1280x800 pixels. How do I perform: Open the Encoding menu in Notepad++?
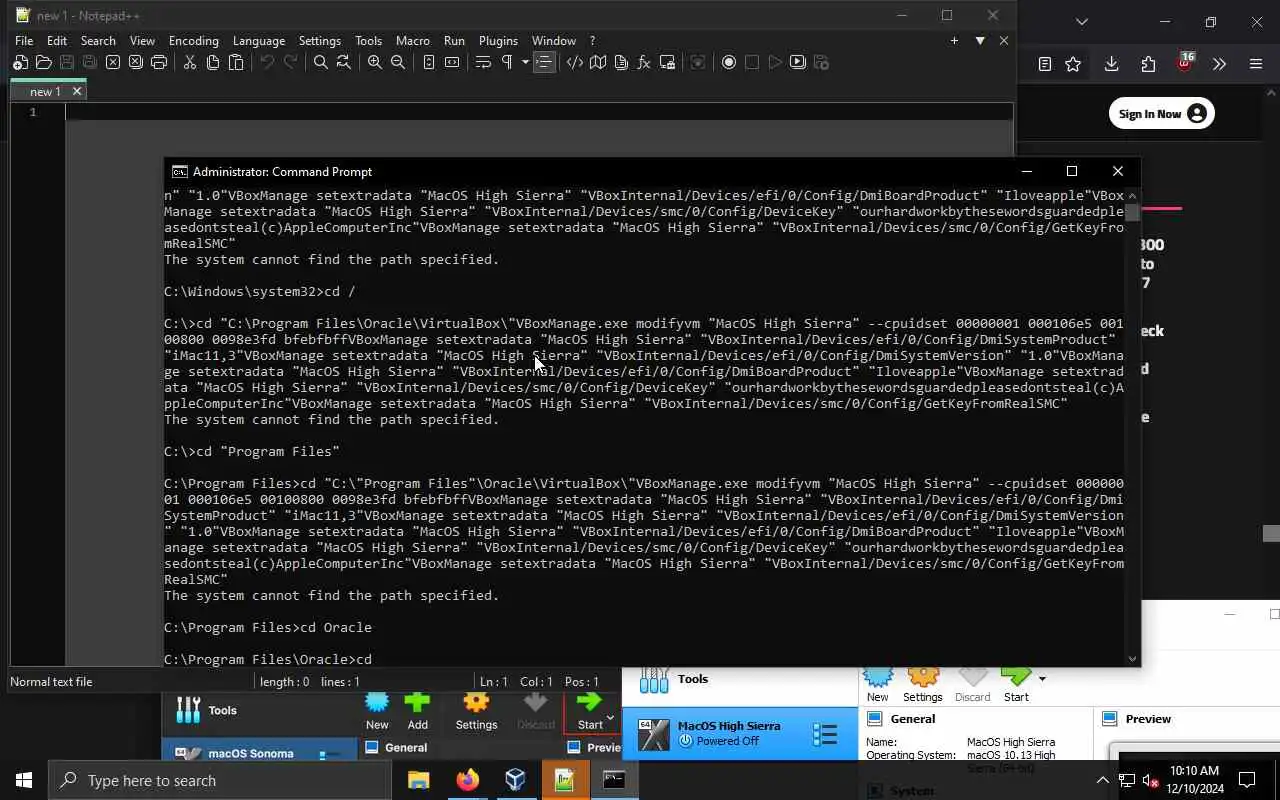[193, 41]
